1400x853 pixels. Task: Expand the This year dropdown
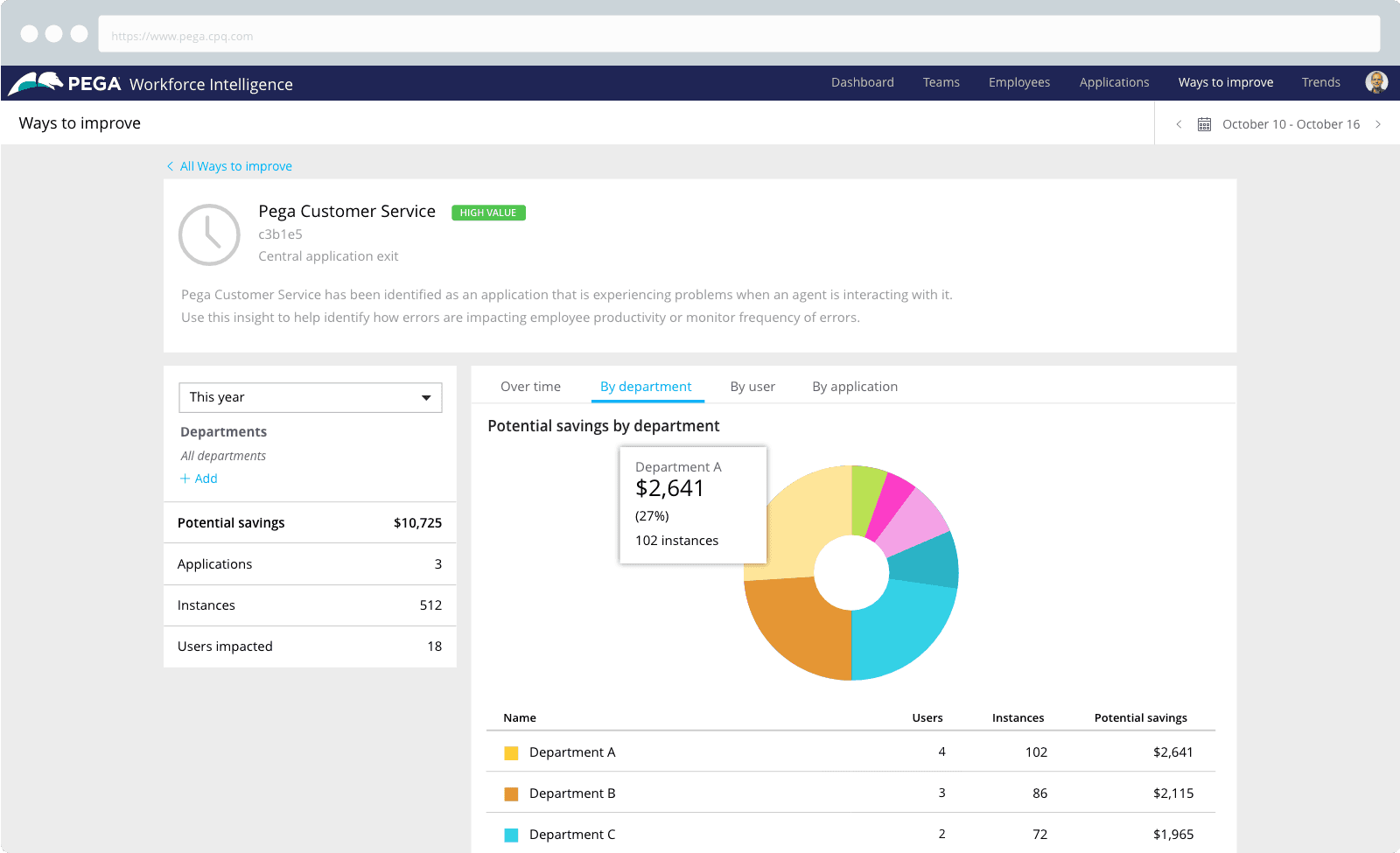(x=311, y=397)
